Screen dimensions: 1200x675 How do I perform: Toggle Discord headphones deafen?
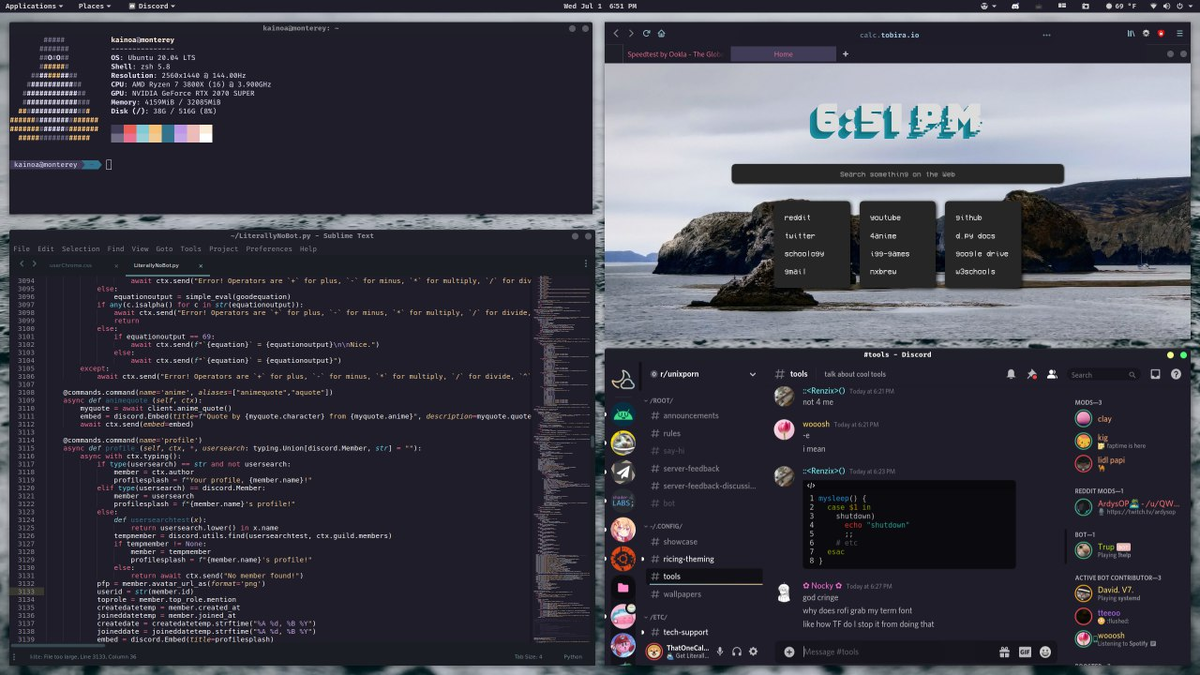click(736, 651)
